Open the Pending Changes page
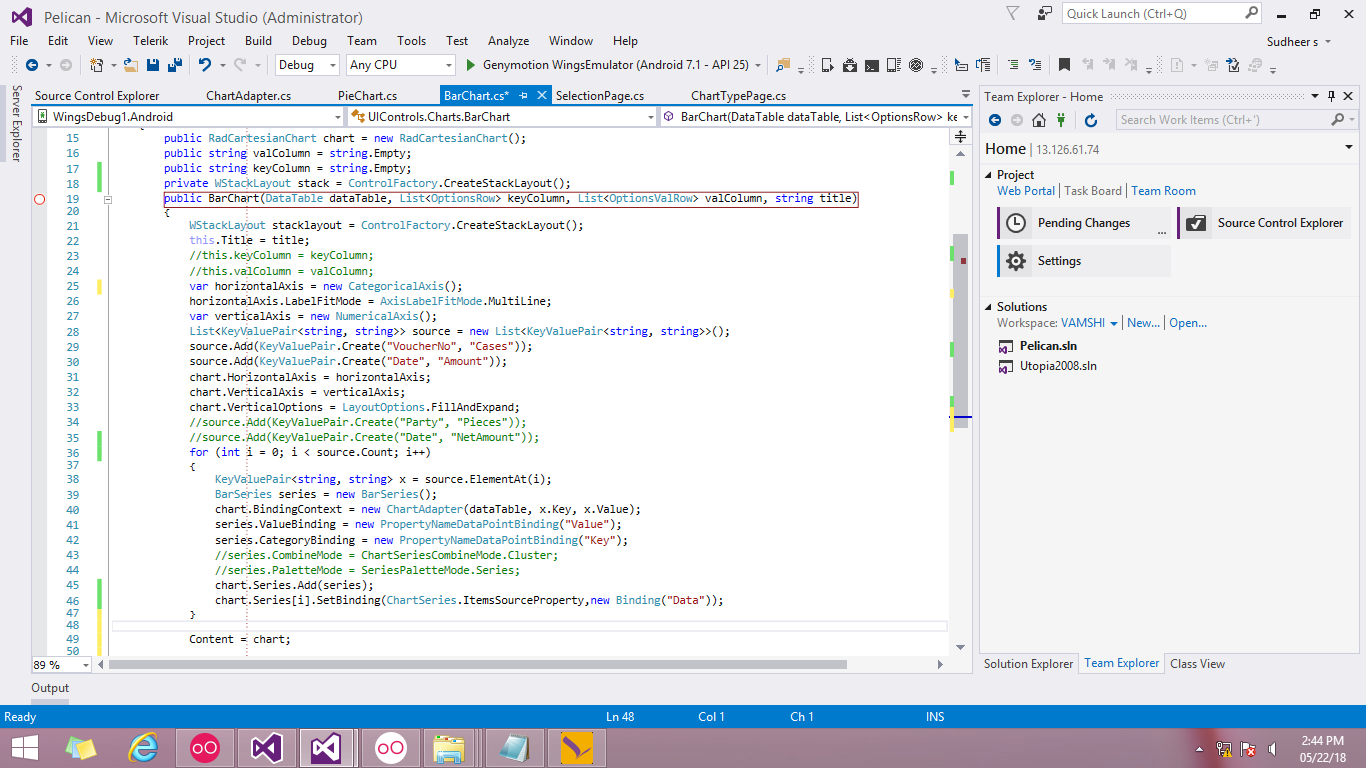The height and width of the screenshot is (768, 1366). pyautogui.click(x=1083, y=223)
